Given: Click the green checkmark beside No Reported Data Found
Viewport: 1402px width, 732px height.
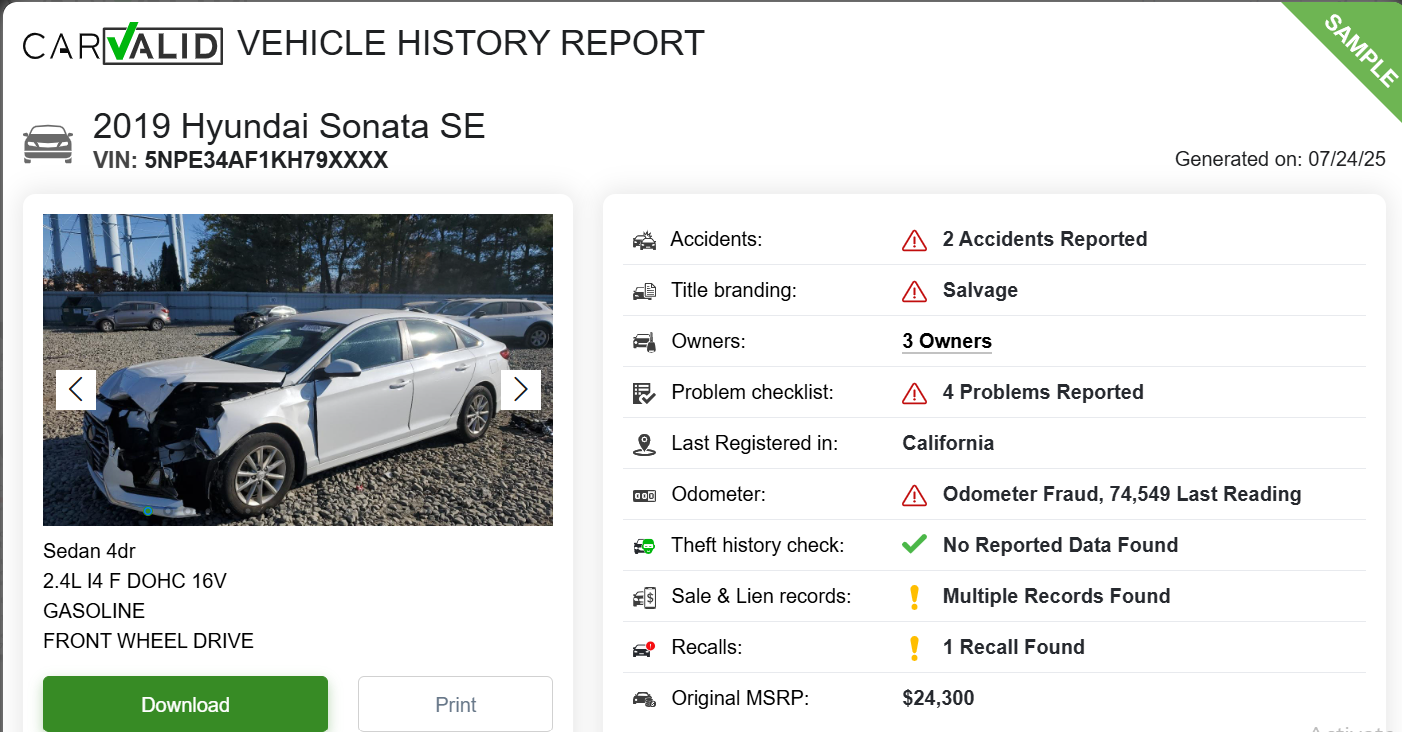Looking at the screenshot, I should (x=914, y=545).
